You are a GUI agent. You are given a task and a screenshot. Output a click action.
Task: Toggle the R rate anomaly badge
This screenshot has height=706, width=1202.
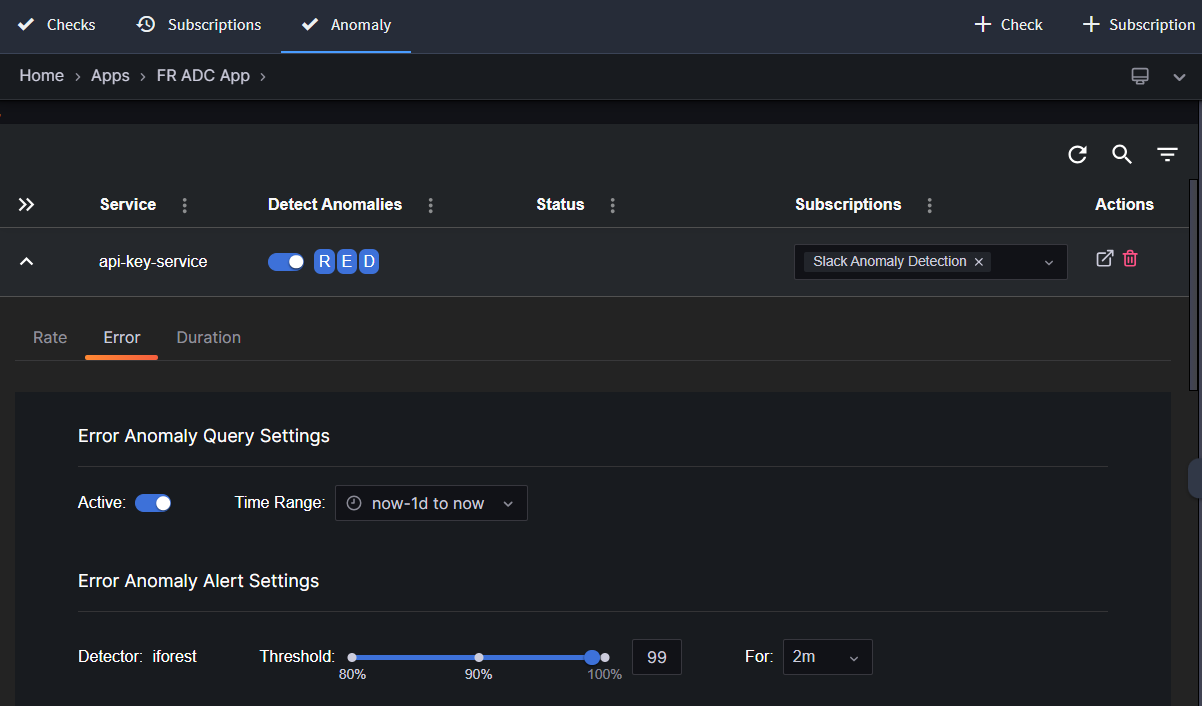click(324, 262)
